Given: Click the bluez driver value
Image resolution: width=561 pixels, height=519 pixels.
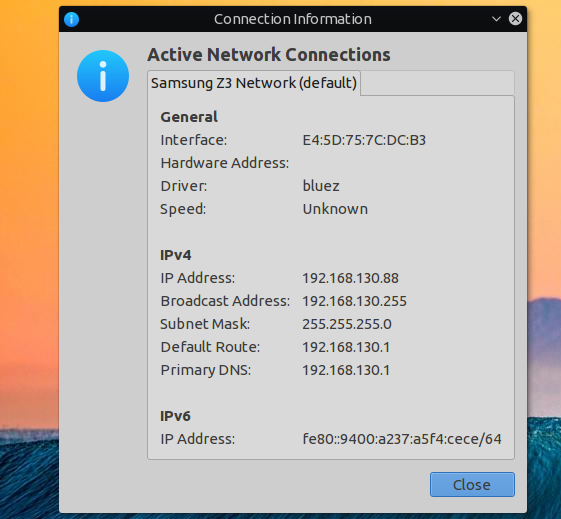Looking at the screenshot, I should tap(321, 186).
